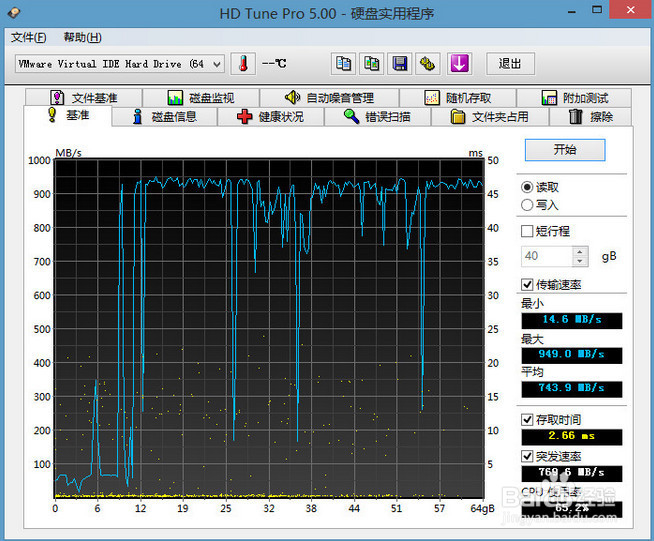The width and height of the screenshot is (654, 541).
Task: Close the HD Tune Pro window
Action: click(631, 10)
